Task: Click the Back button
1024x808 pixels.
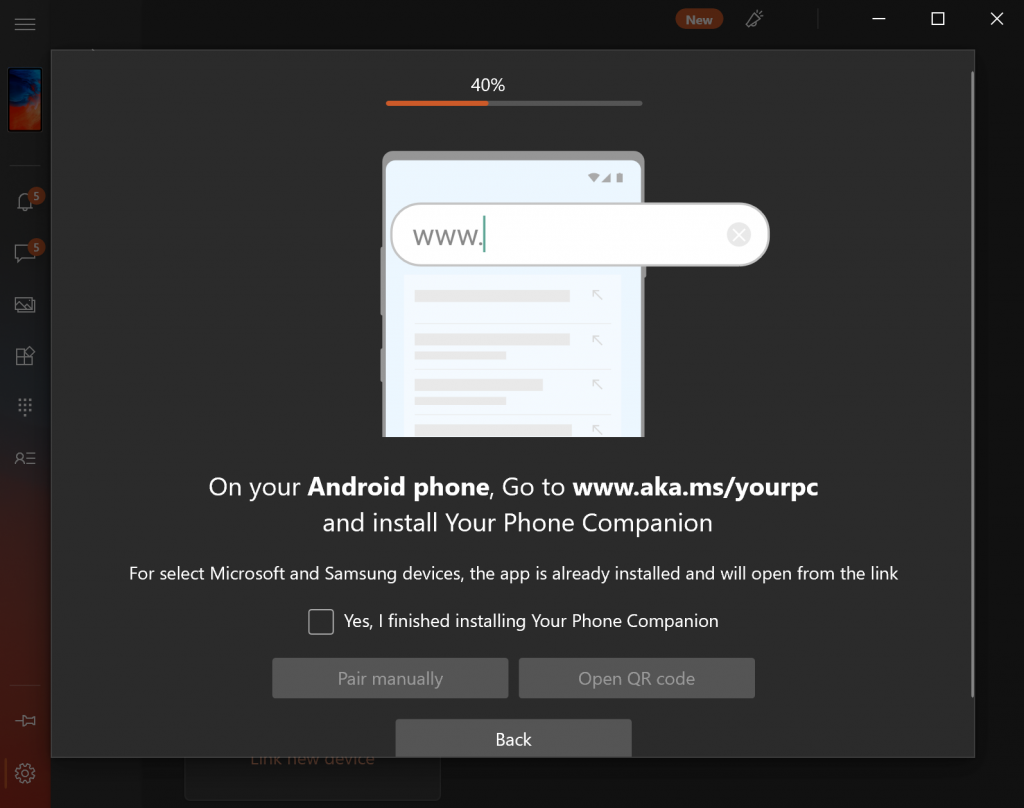Action: coord(513,739)
